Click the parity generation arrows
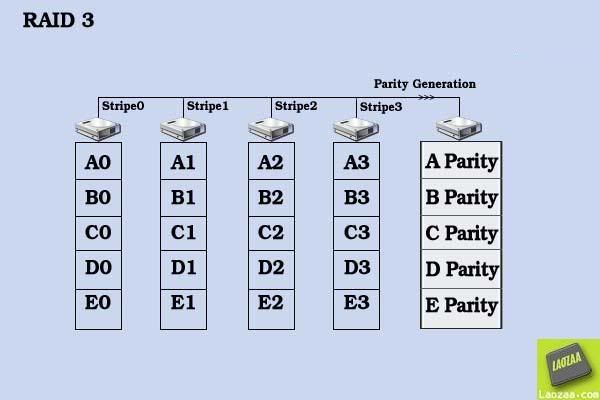Screen dimensions: 600x400 [426, 97]
